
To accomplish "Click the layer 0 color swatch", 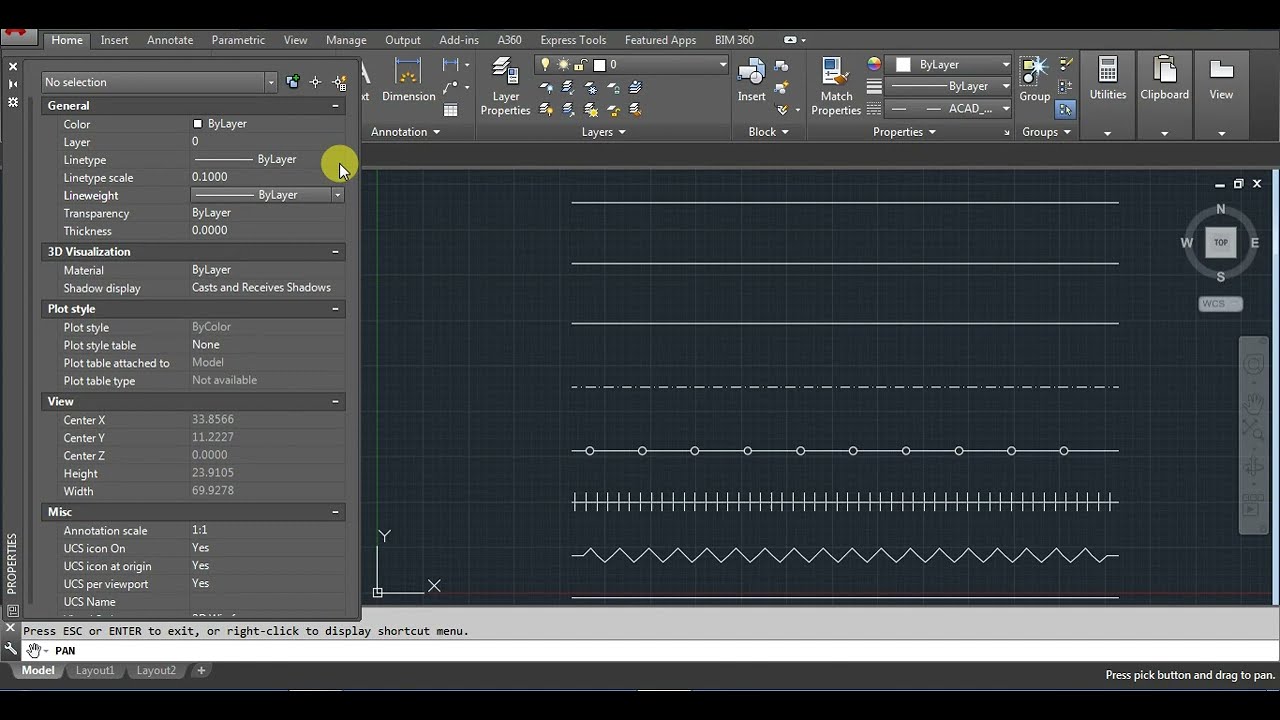I will [599, 64].
